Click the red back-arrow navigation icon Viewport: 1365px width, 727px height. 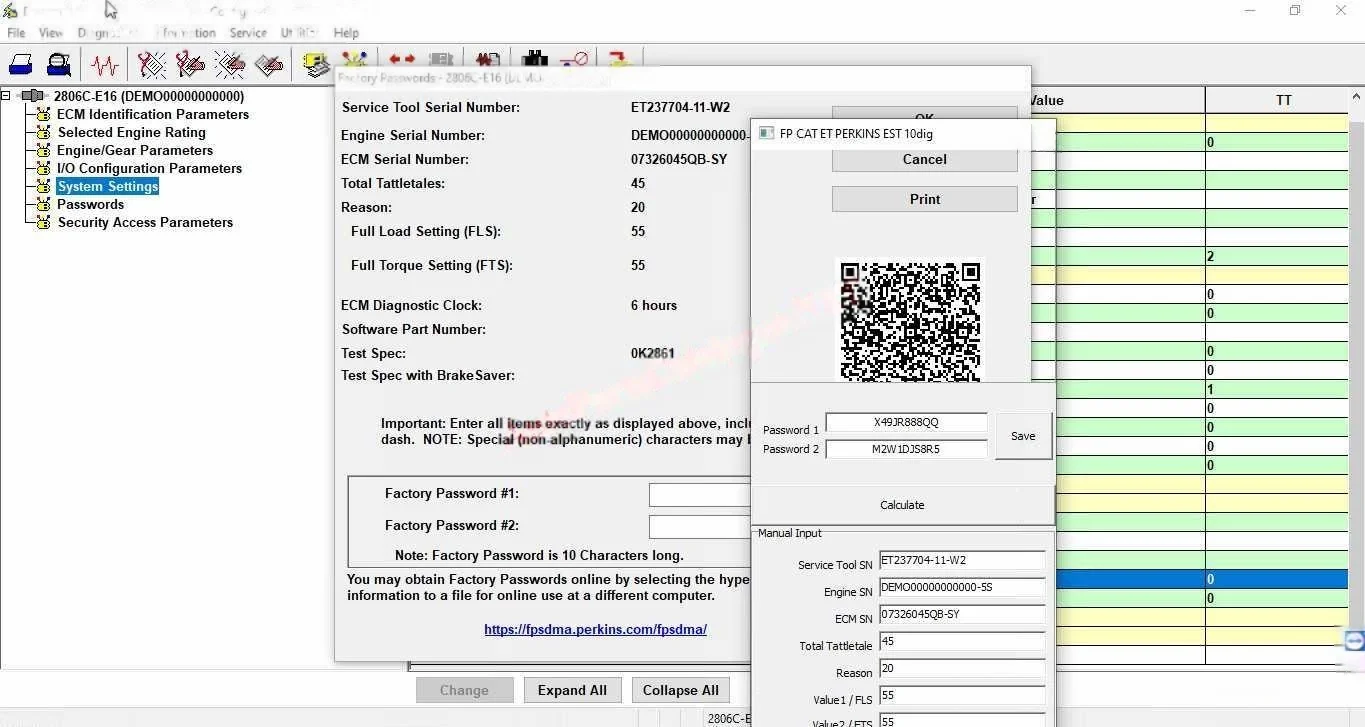tap(395, 60)
